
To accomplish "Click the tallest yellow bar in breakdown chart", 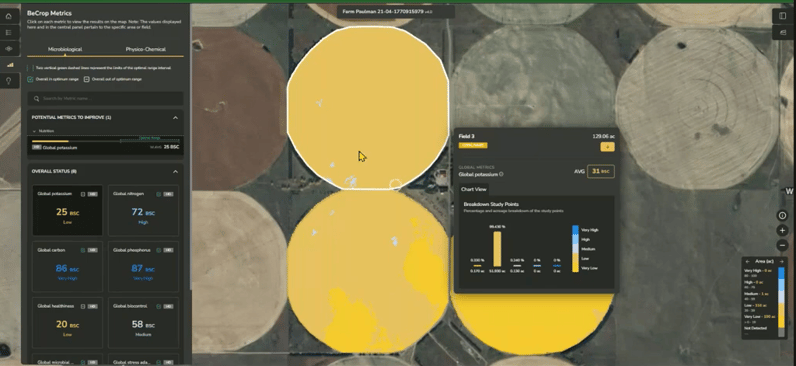I will (497, 249).
